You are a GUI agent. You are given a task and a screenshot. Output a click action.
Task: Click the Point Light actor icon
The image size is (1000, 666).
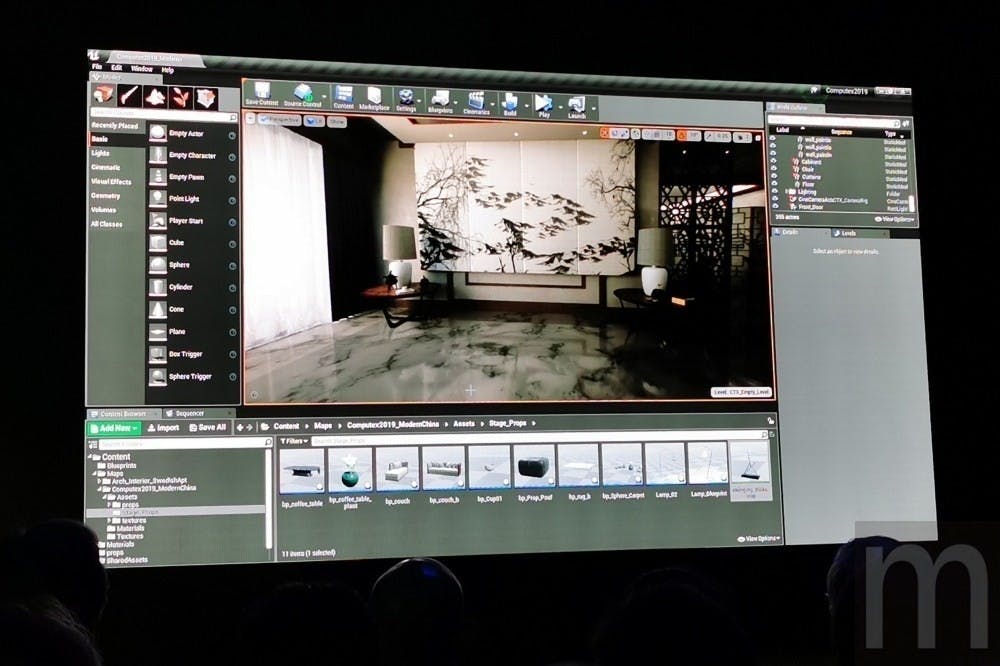(x=159, y=198)
